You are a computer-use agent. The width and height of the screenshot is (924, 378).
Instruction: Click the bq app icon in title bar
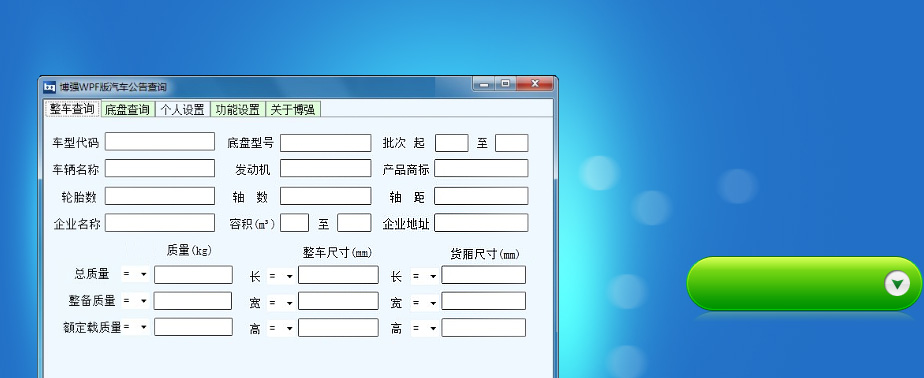(50, 87)
